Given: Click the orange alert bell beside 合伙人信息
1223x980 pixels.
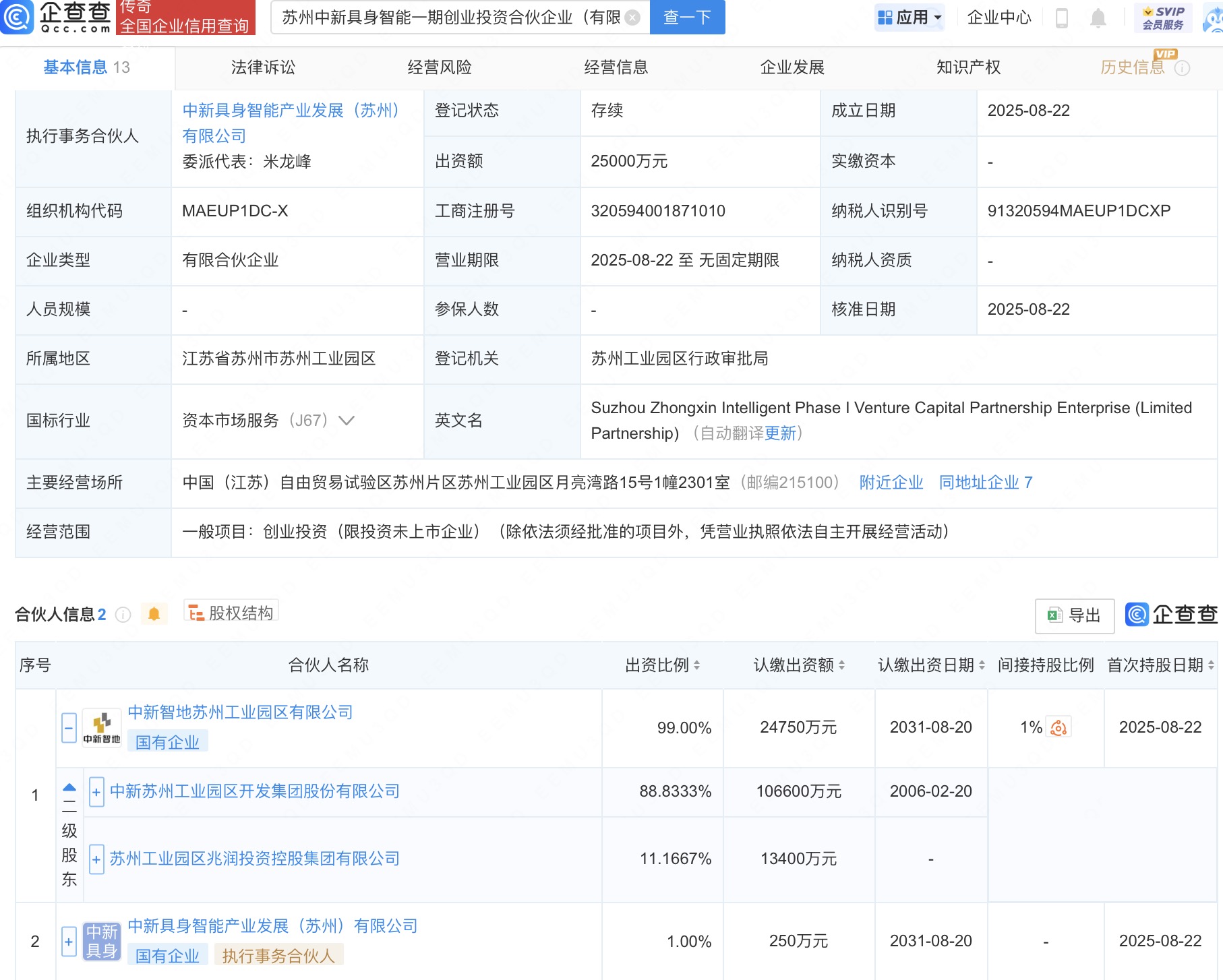Looking at the screenshot, I should pos(154,614).
